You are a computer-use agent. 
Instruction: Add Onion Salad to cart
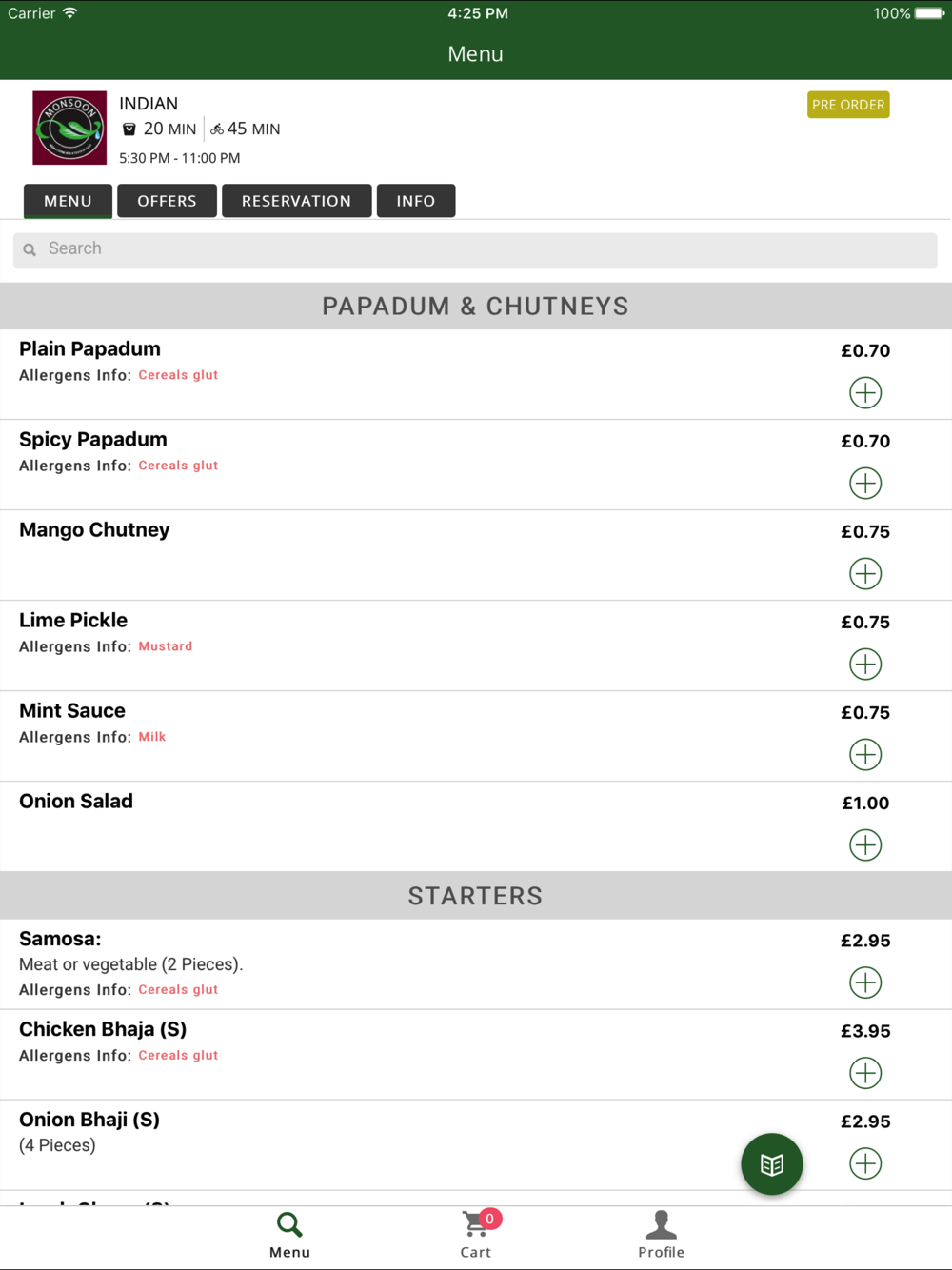[865, 844]
